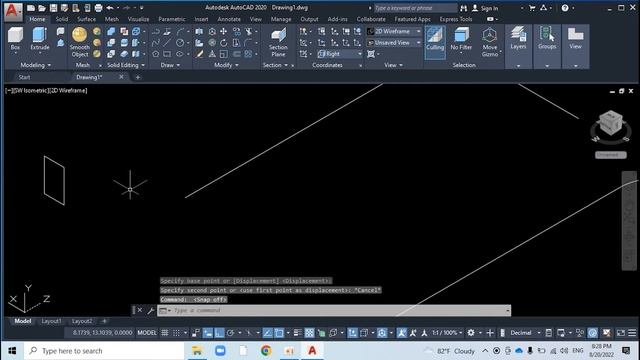Screen dimensions: 640x360
Task: Click the Smooth Object mesh tool
Action: click(80, 42)
